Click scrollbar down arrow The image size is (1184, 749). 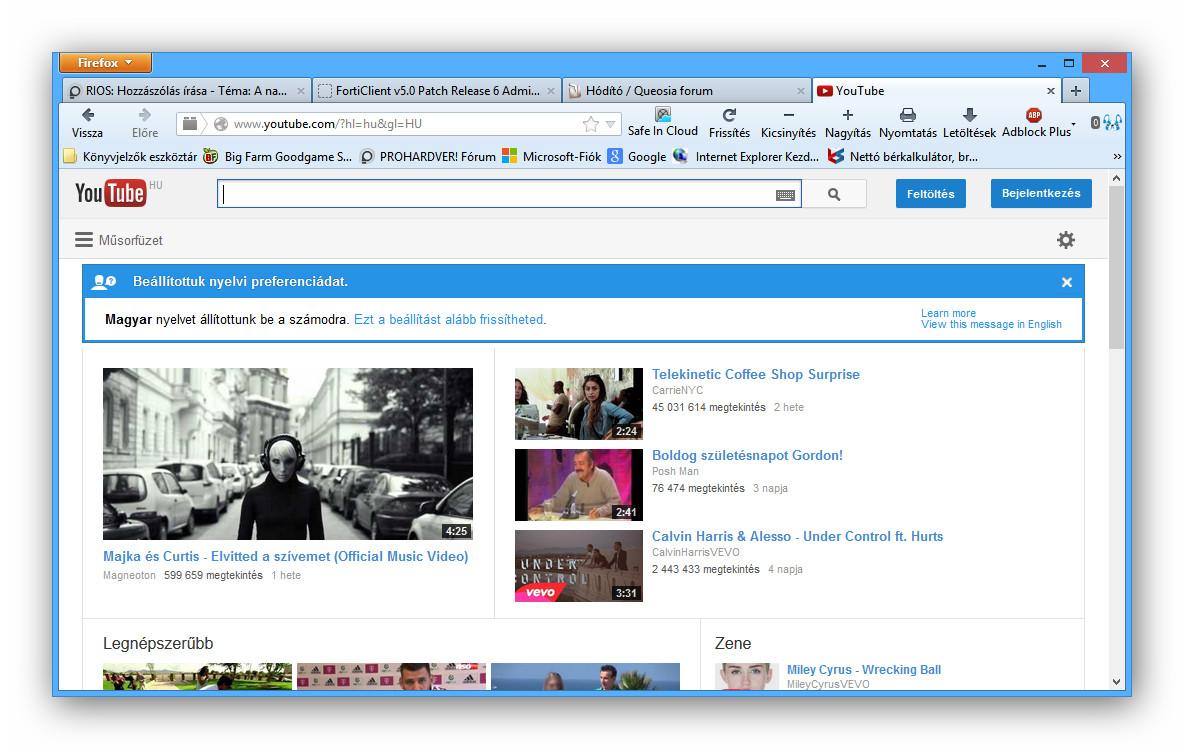tap(1116, 682)
